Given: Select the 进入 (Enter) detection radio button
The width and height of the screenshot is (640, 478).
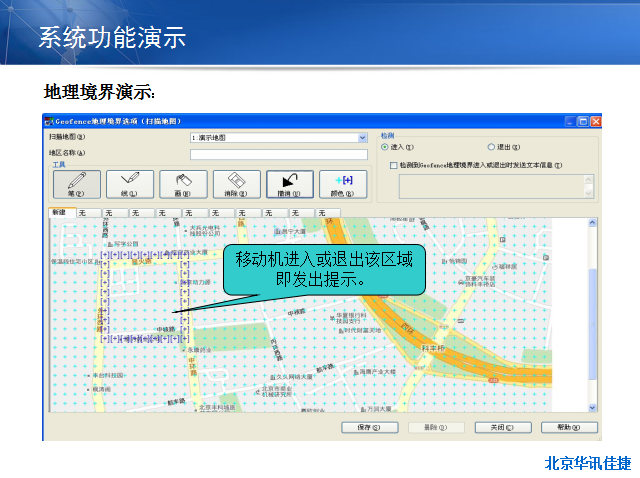Looking at the screenshot, I should pyautogui.click(x=386, y=147).
